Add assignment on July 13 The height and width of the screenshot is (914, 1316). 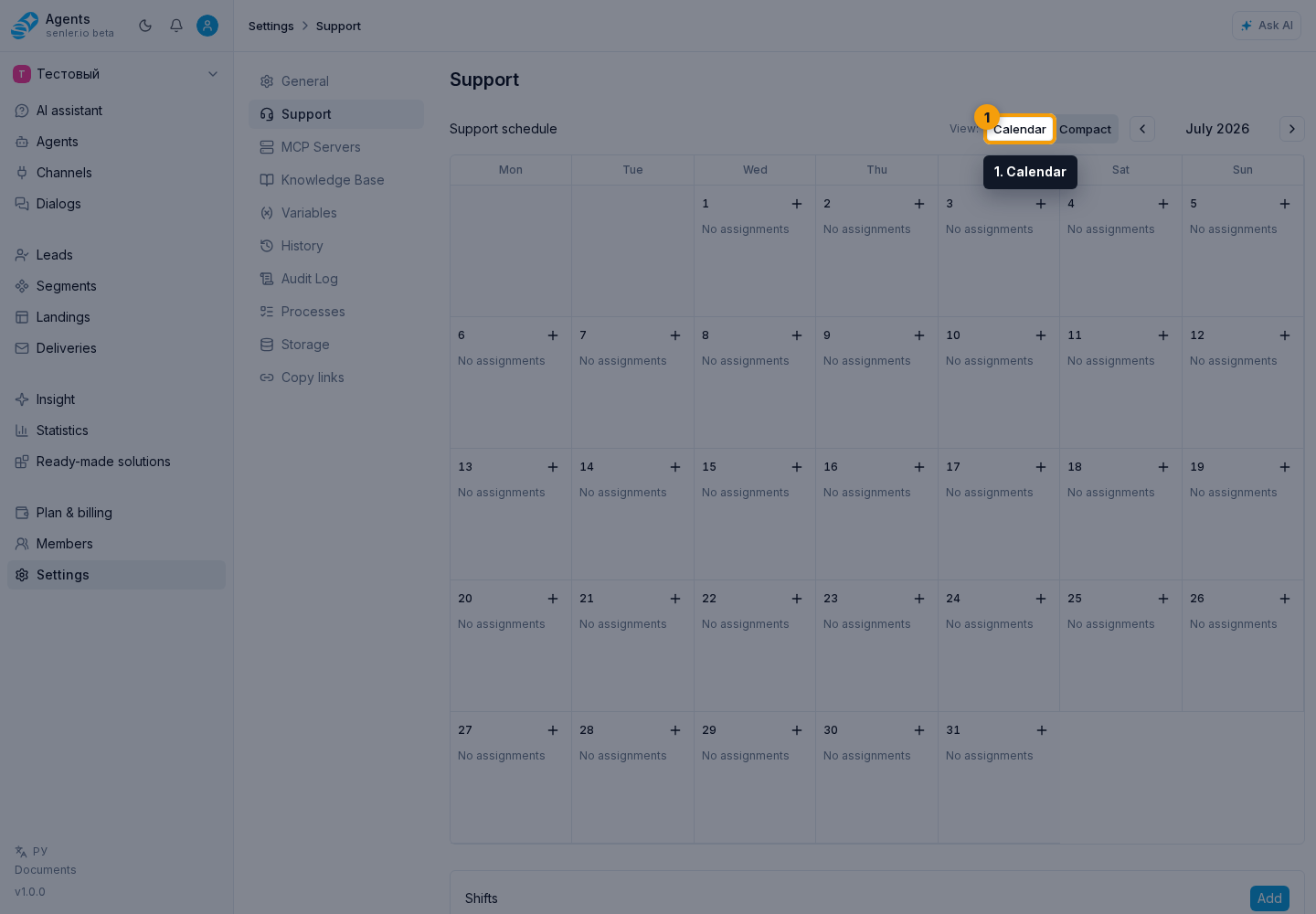point(553,467)
